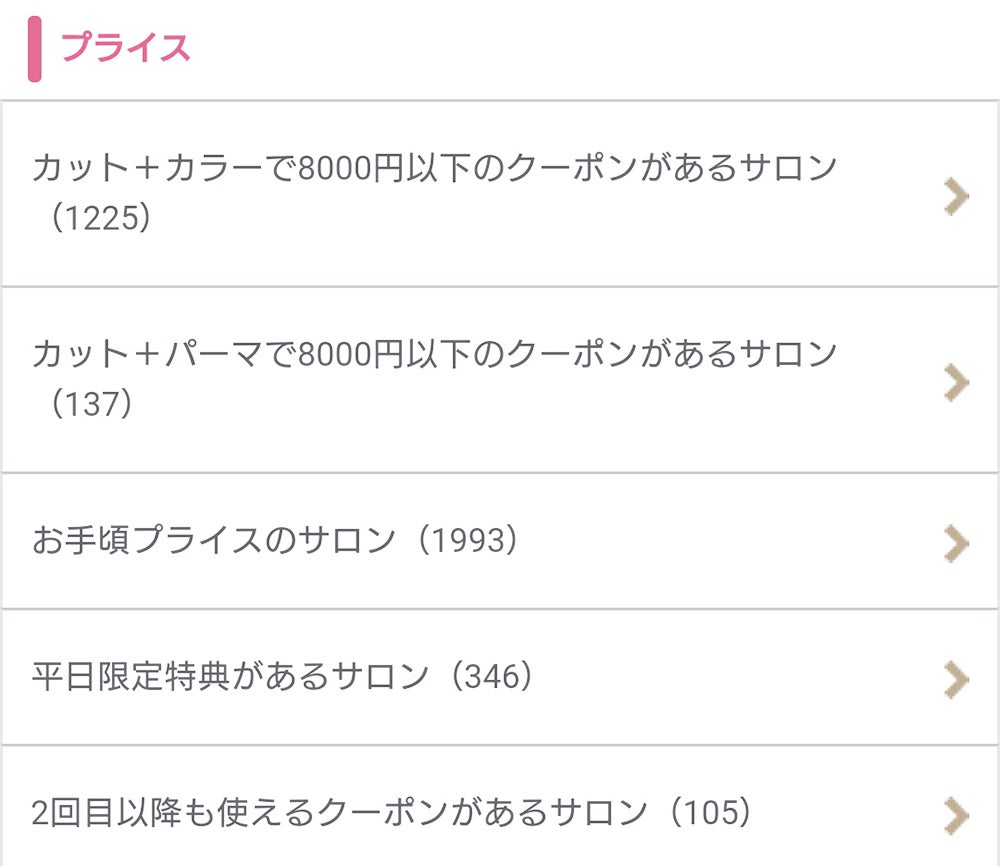Click the chevron for カット＋カラー coupon salons

coord(956,197)
